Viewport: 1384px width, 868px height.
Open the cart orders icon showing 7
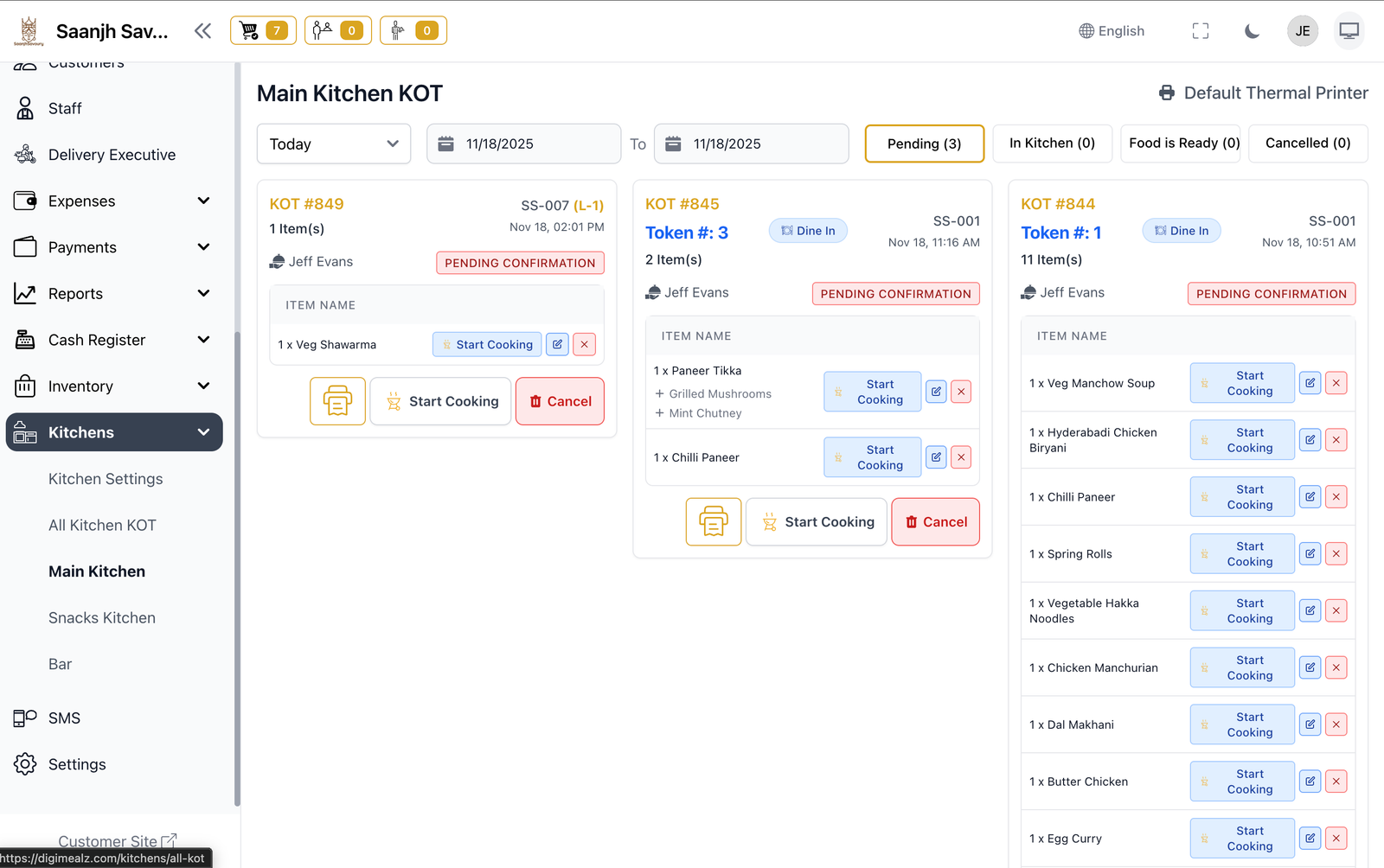(x=263, y=31)
